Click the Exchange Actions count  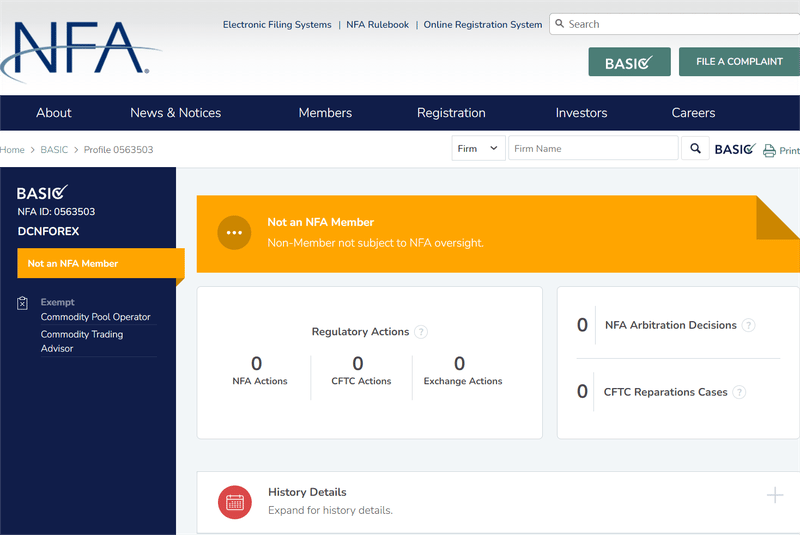coord(459,363)
